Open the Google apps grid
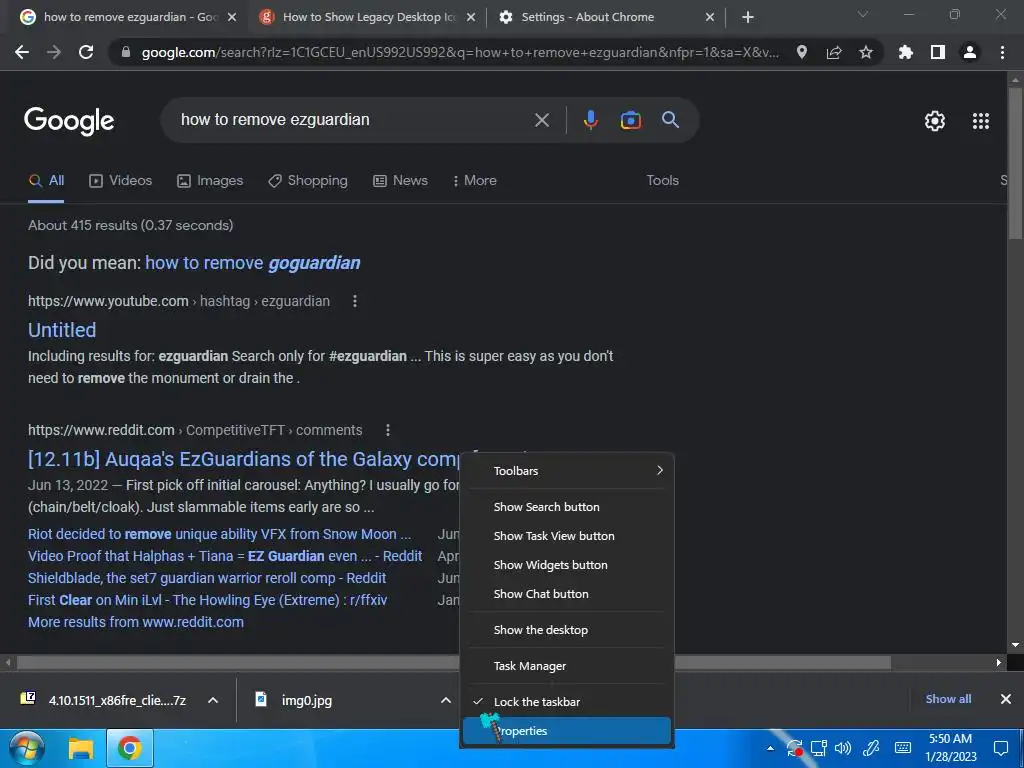Screen dimensions: 1024x768 click(x=980, y=121)
